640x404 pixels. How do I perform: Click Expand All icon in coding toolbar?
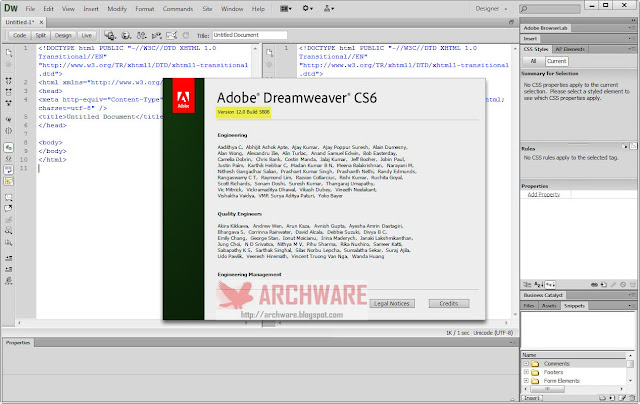pos(9,103)
